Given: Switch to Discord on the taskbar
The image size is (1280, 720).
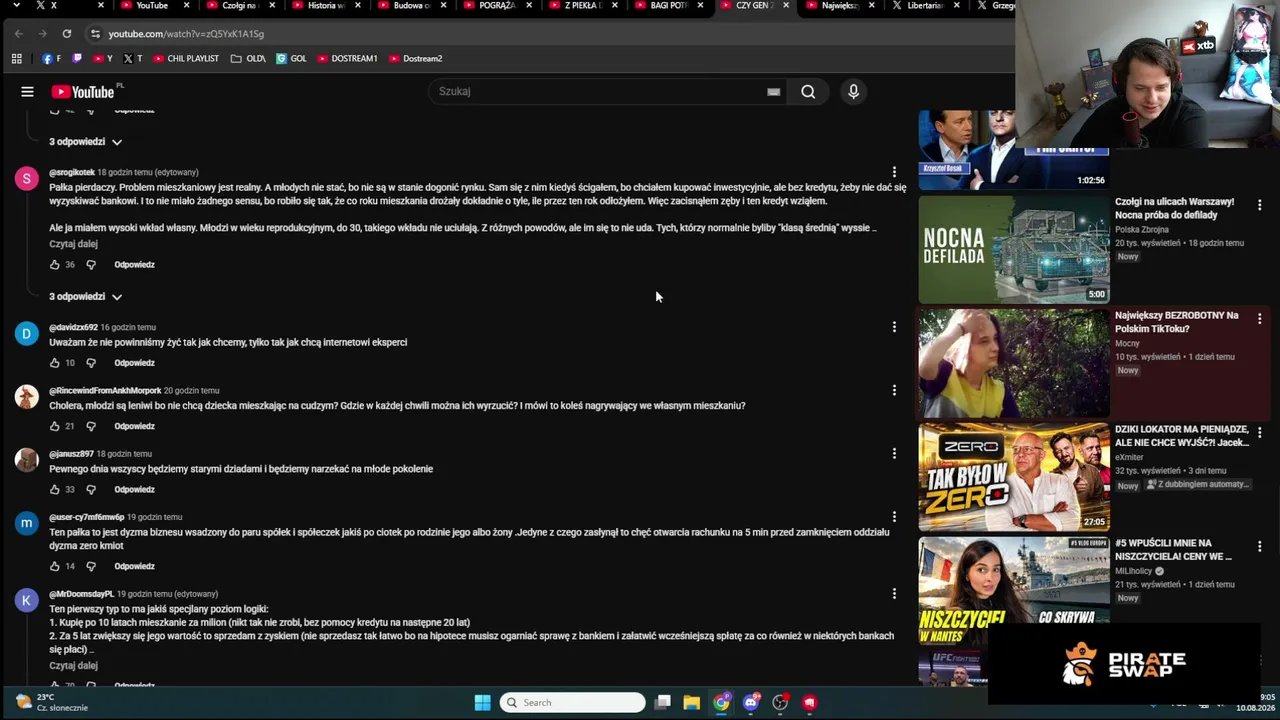Looking at the screenshot, I should (751, 703).
